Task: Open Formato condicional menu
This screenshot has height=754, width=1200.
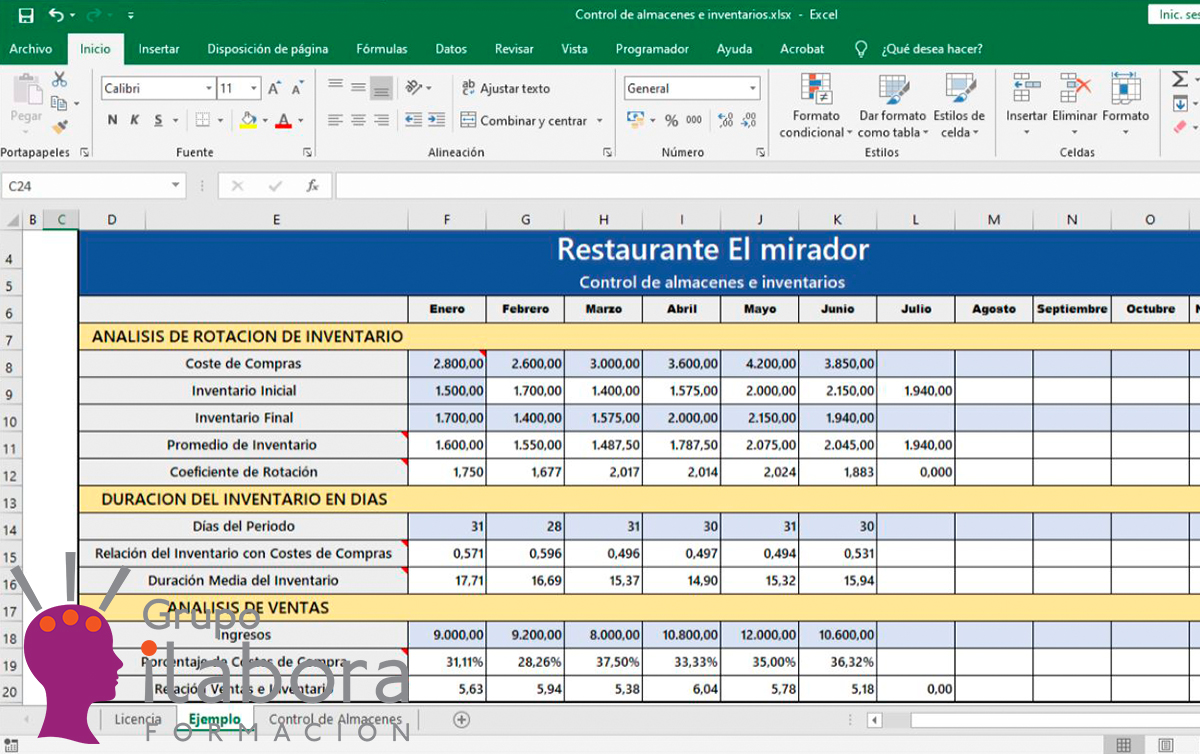Action: click(816, 106)
